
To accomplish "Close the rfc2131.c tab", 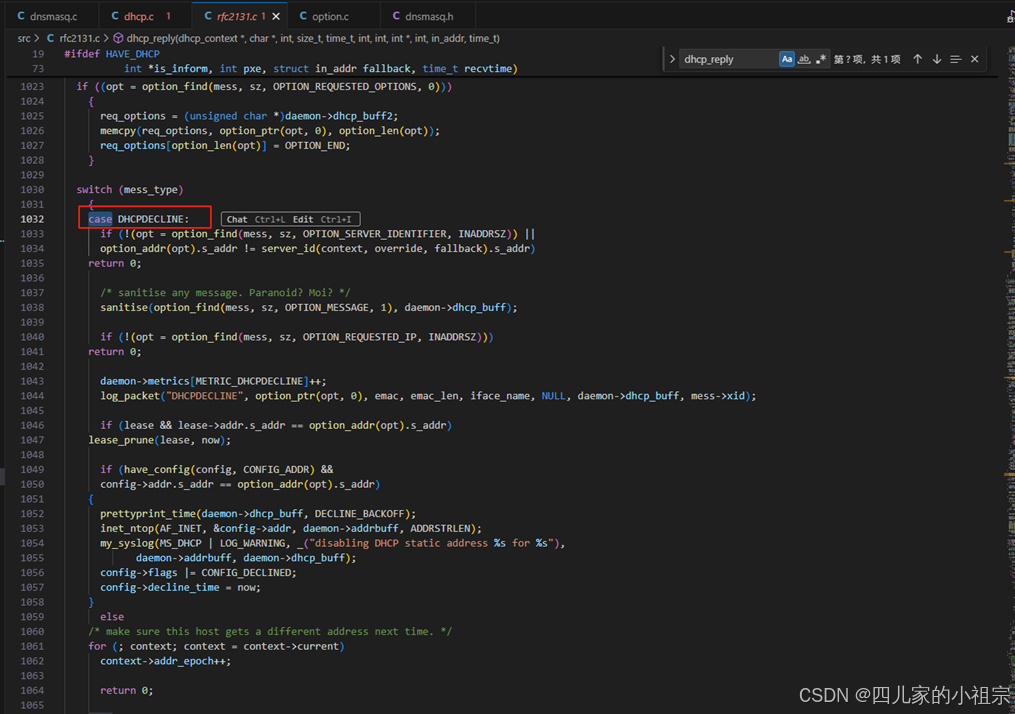I will click(276, 16).
